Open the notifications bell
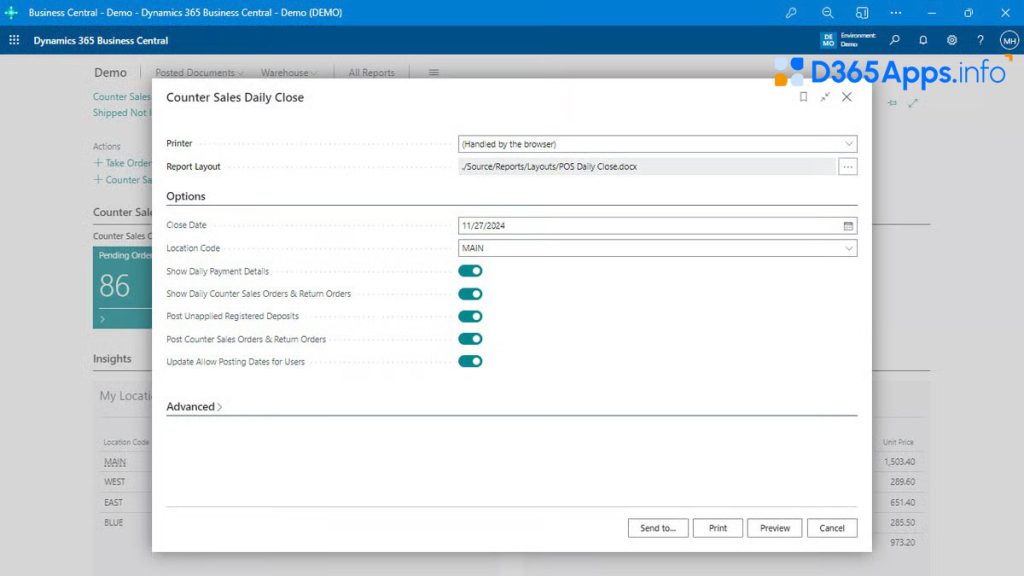Image resolution: width=1024 pixels, height=576 pixels. [x=923, y=40]
